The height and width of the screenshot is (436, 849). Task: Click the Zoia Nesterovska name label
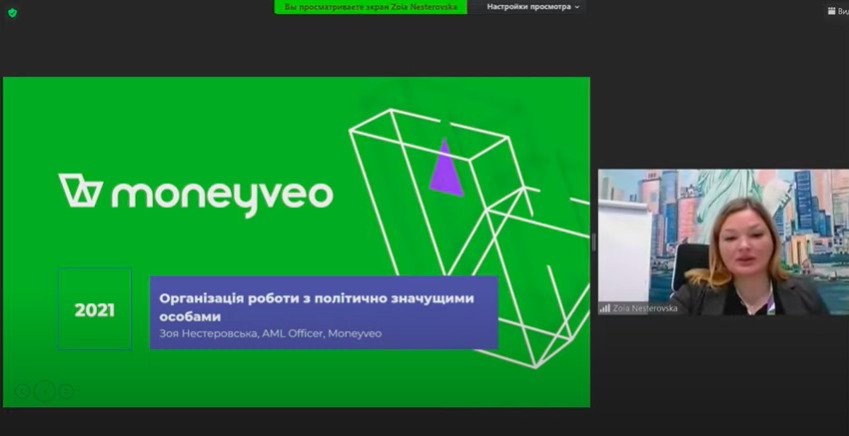click(645, 309)
